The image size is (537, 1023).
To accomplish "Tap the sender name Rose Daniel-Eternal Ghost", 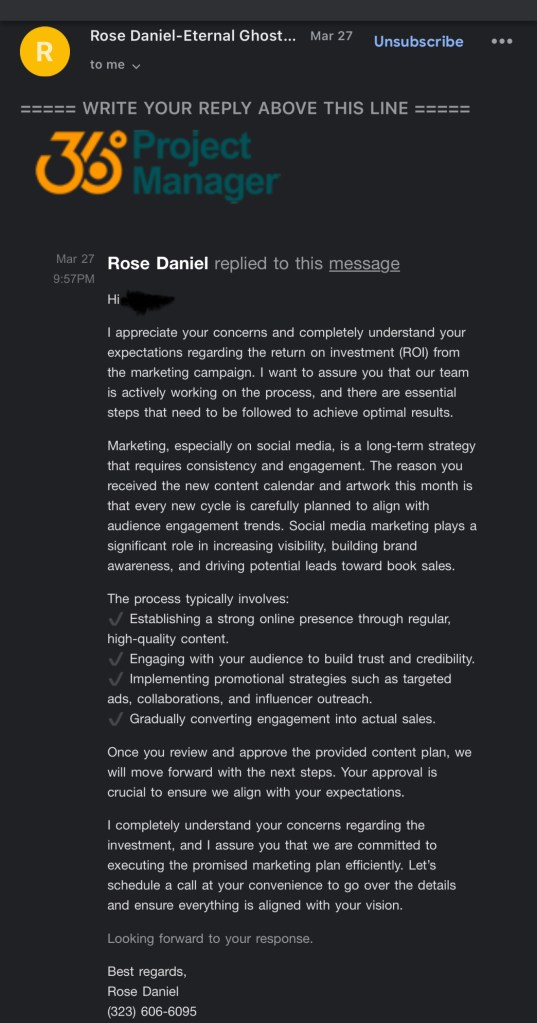I will point(192,36).
